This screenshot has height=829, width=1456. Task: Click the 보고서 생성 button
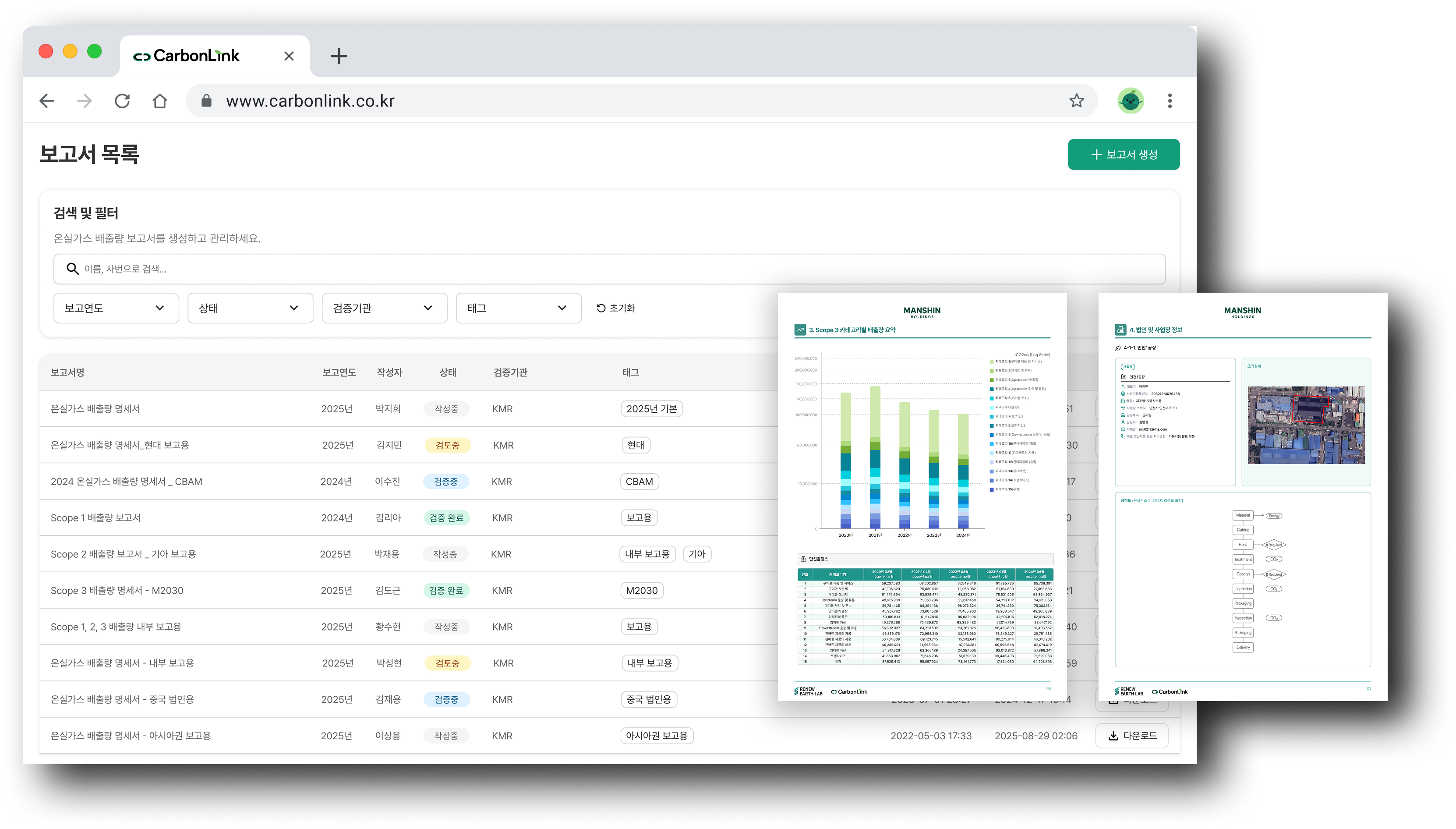click(x=1124, y=154)
